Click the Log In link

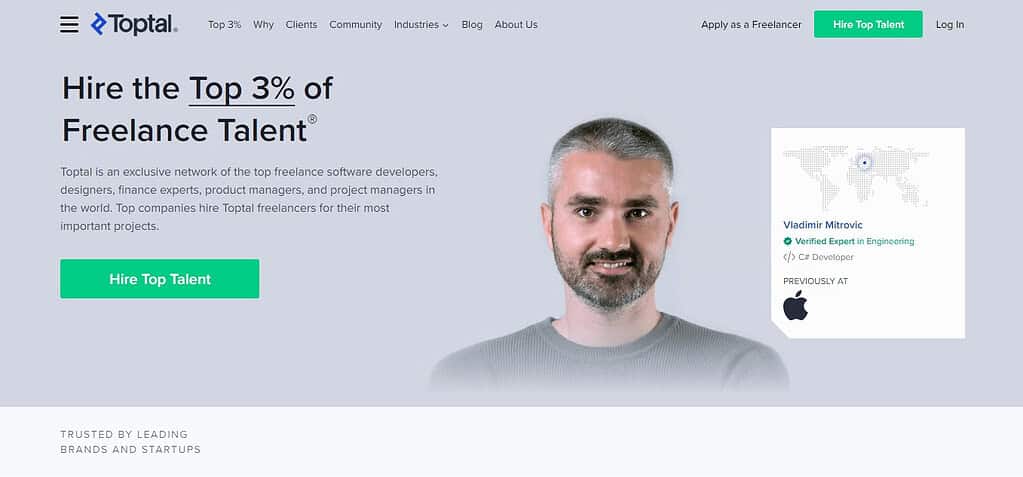point(950,25)
